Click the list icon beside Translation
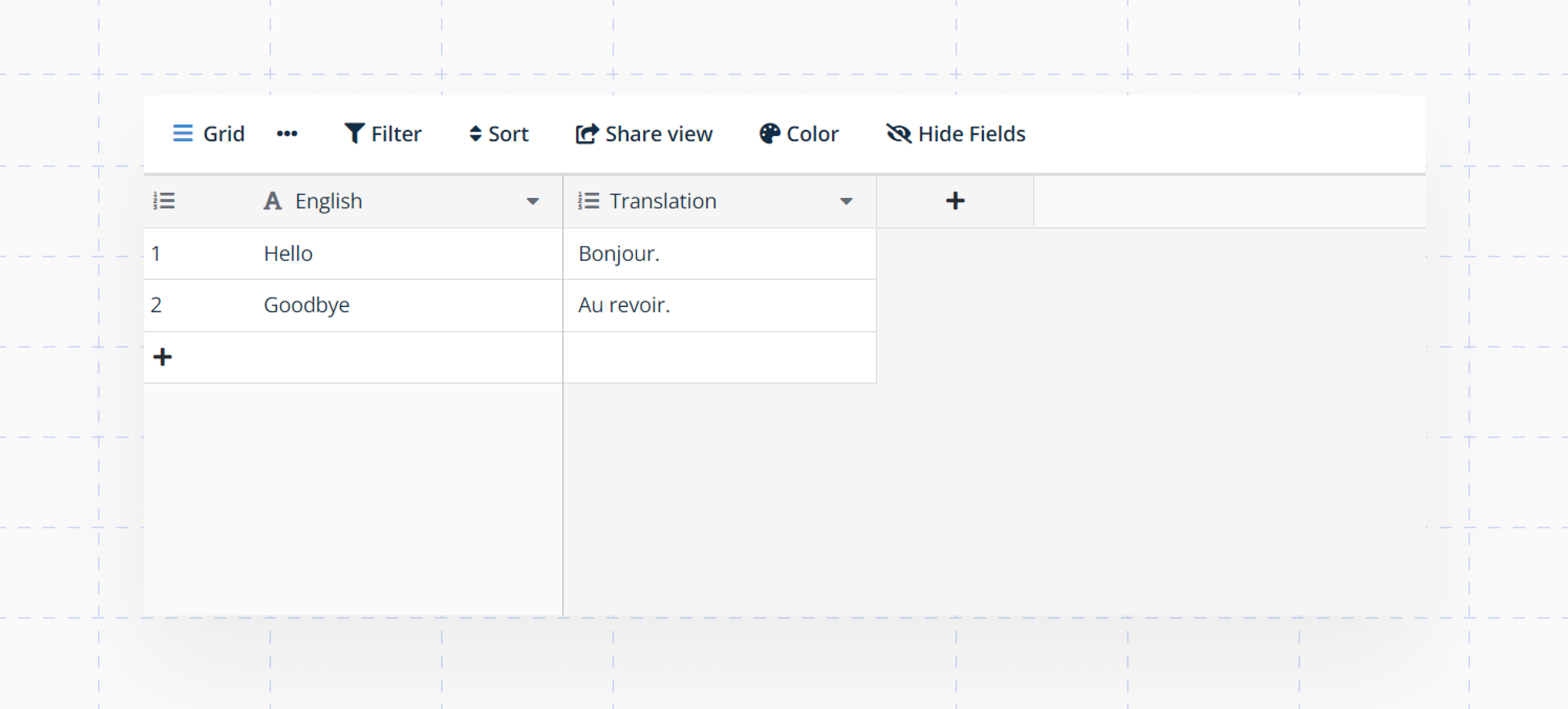This screenshot has width=1568, height=709. pos(588,201)
